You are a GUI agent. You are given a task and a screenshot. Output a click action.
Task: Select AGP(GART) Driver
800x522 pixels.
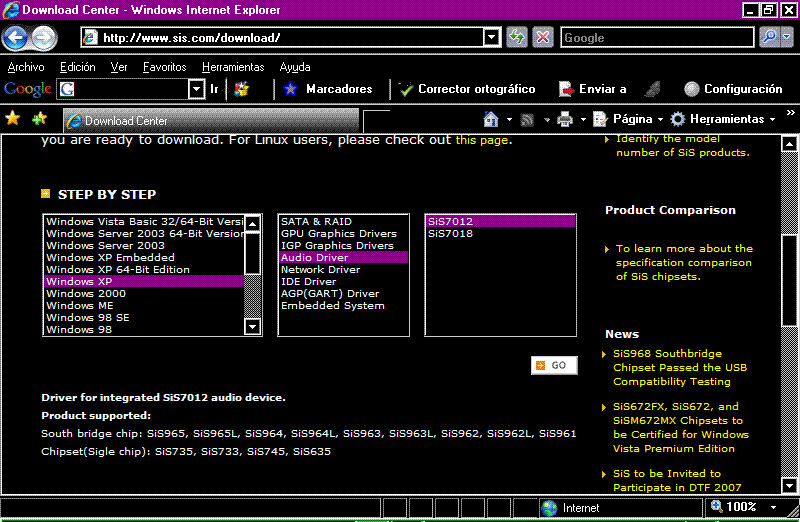point(344,293)
